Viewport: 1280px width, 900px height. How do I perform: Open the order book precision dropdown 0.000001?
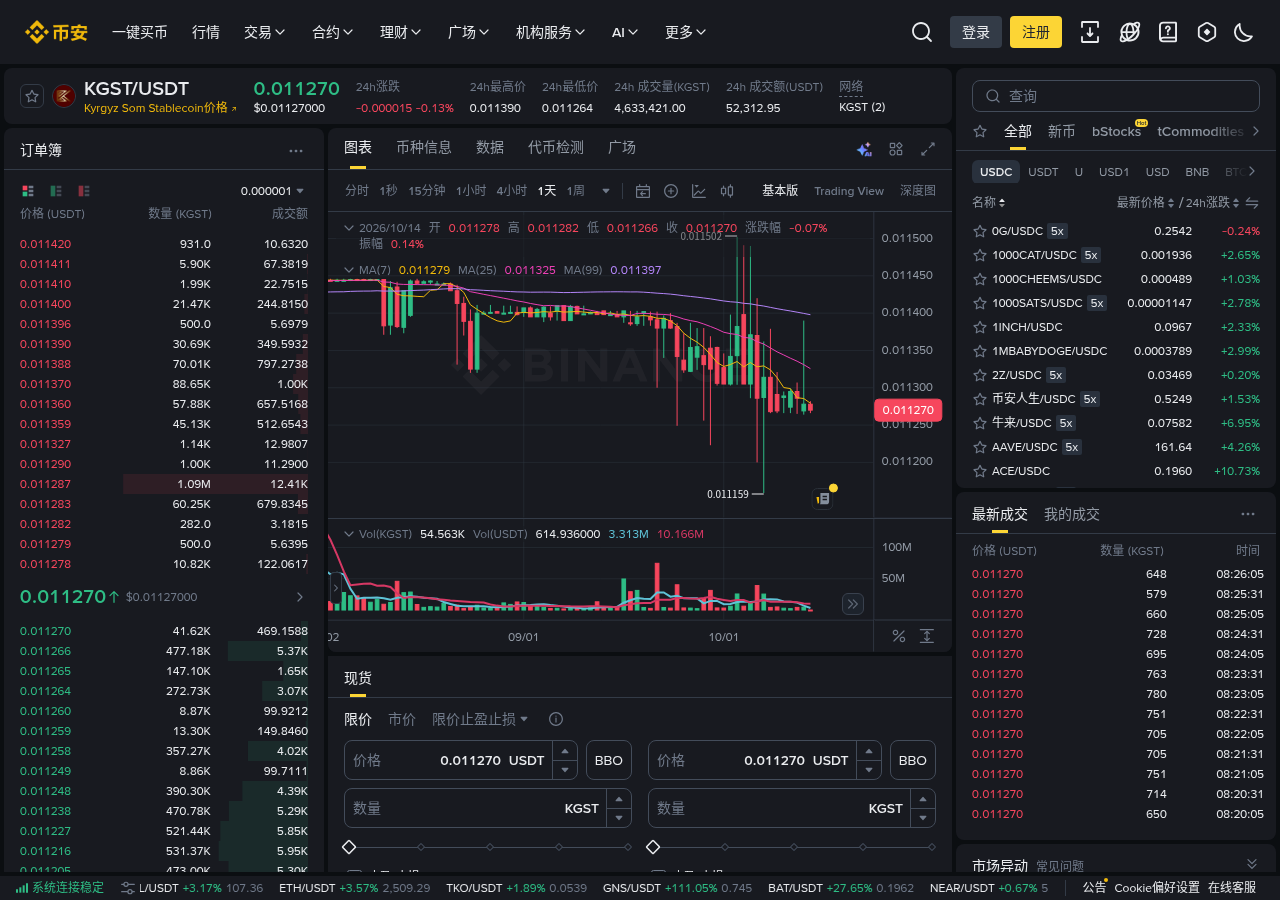pyautogui.click(x=272, y=191)
